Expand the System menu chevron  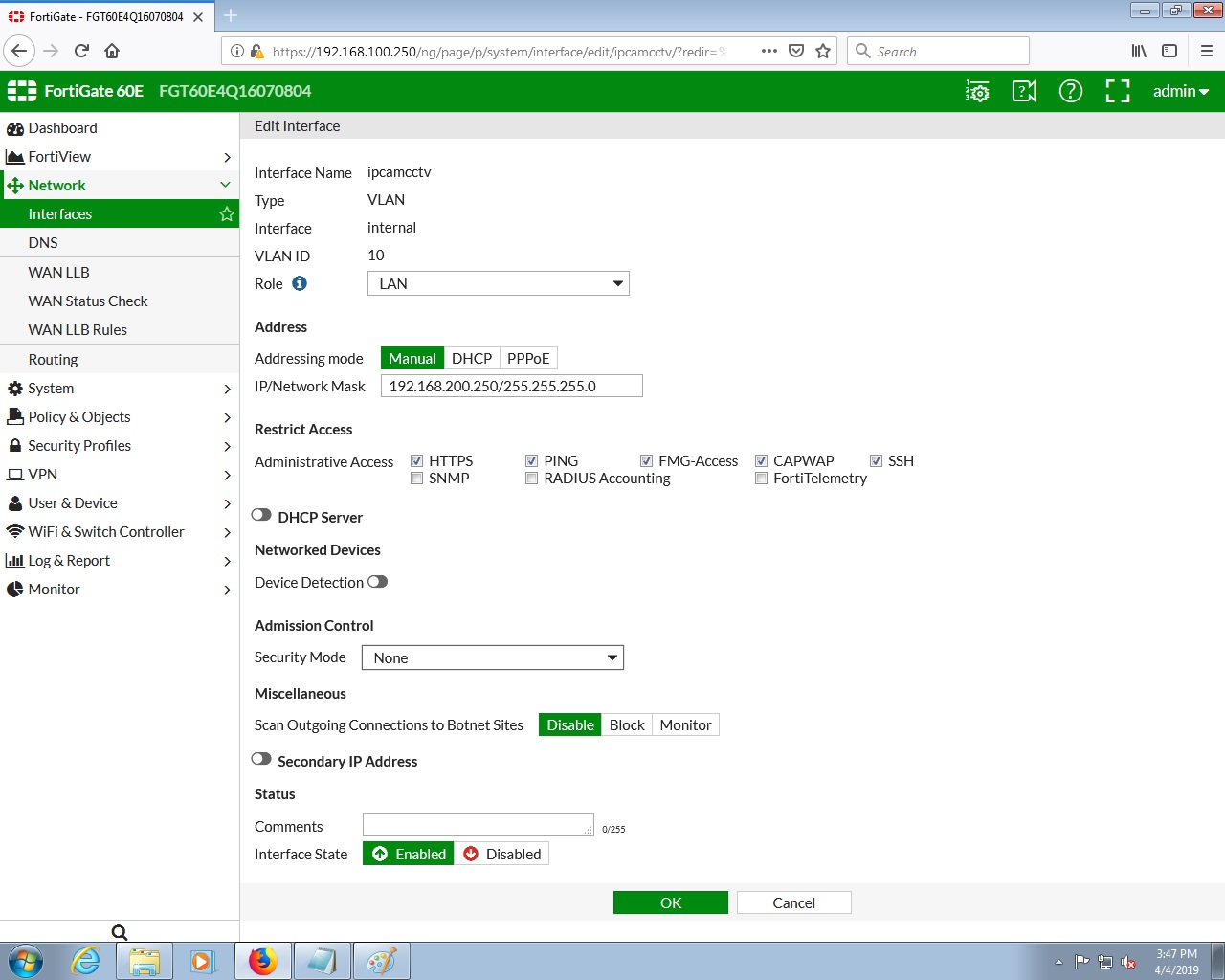tap(227, 389)
